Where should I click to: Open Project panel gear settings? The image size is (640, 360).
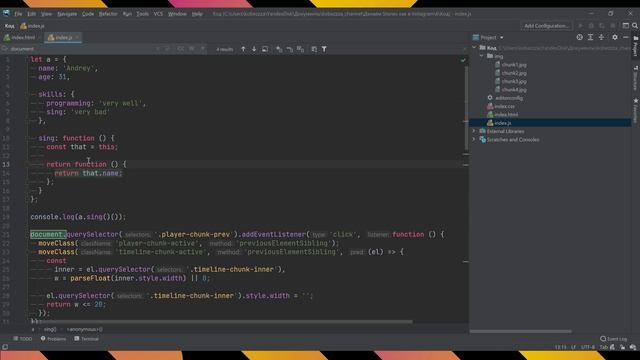pos(615,37)
